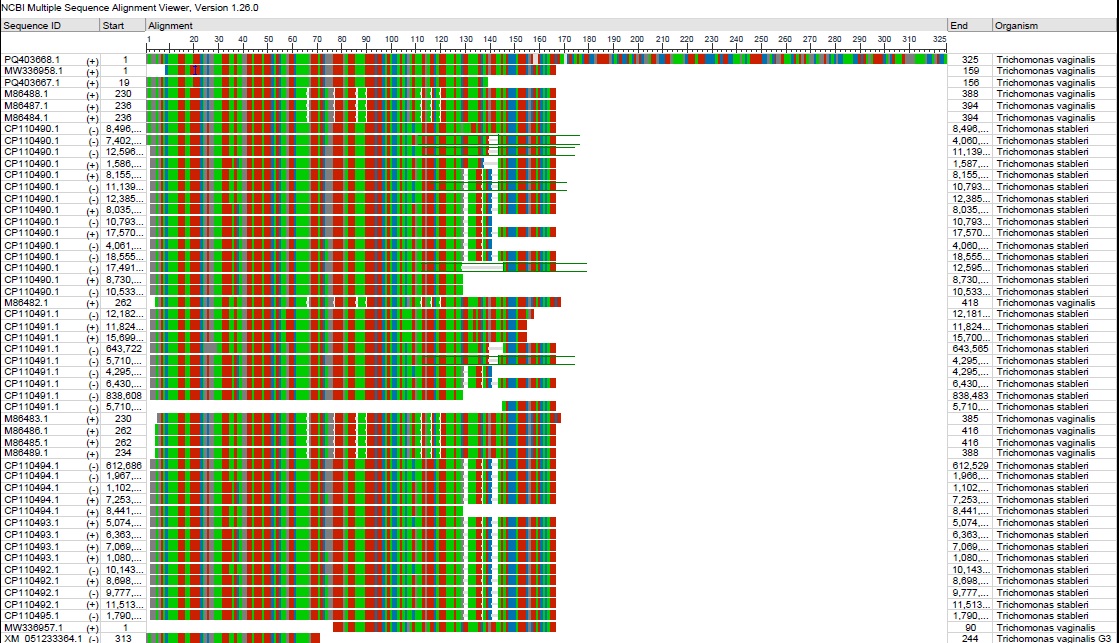Screen dimensions: 1119x643
Task: Select the M86482.1 sequence row label
Action: [26, 302]
